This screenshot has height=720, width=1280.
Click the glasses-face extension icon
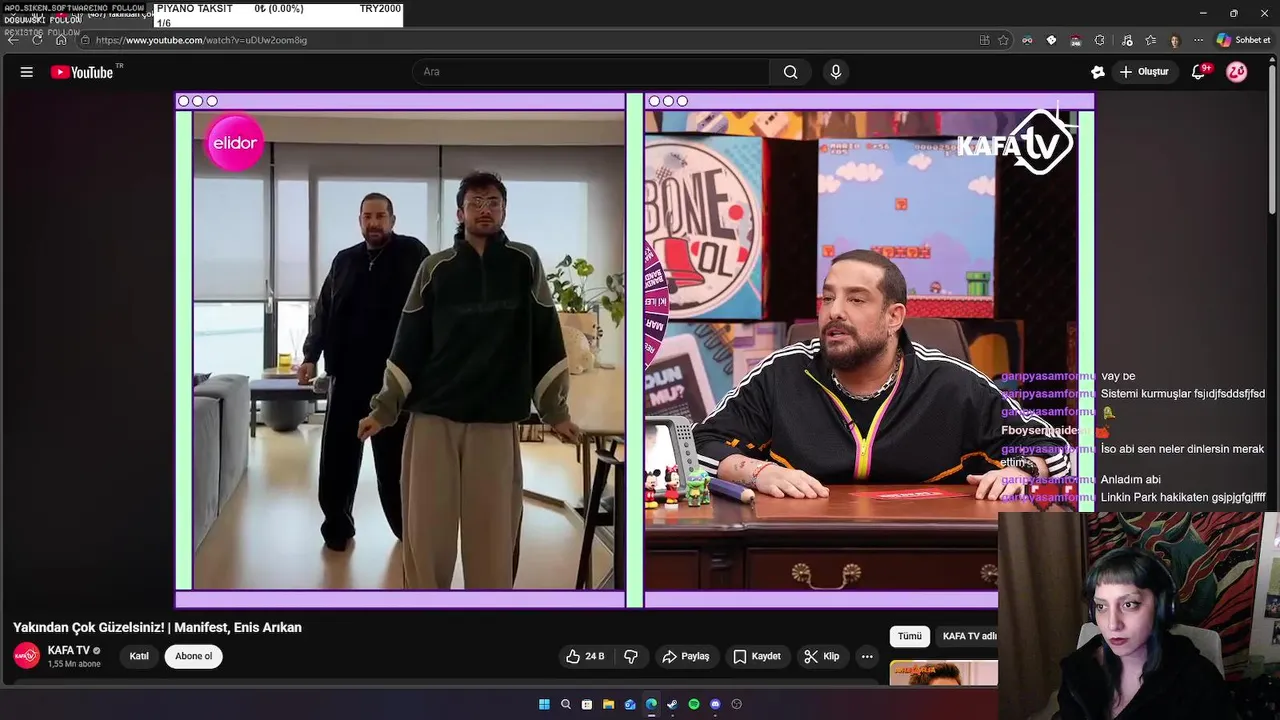(1027, 40)
